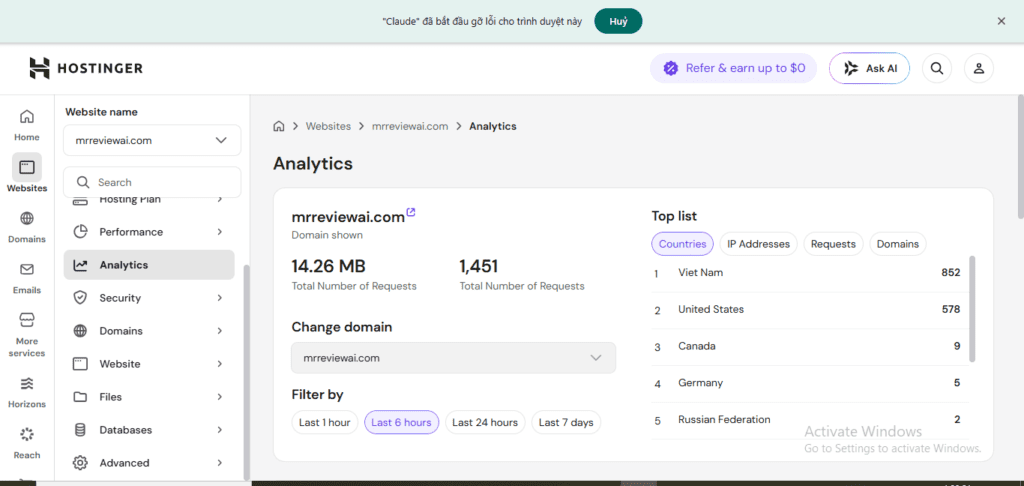Filter by Last 1 hour
The width and height of the screenshot is (1024, 486).
325,422
